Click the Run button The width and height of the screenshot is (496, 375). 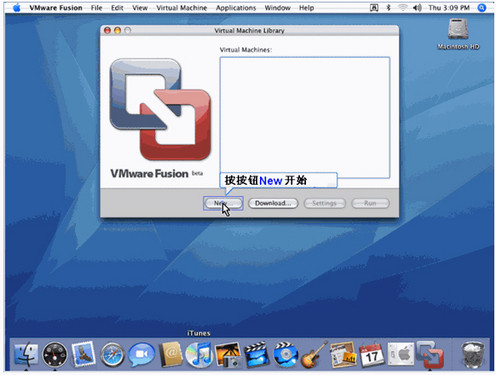pyautogui.click(x=370, y=203)
